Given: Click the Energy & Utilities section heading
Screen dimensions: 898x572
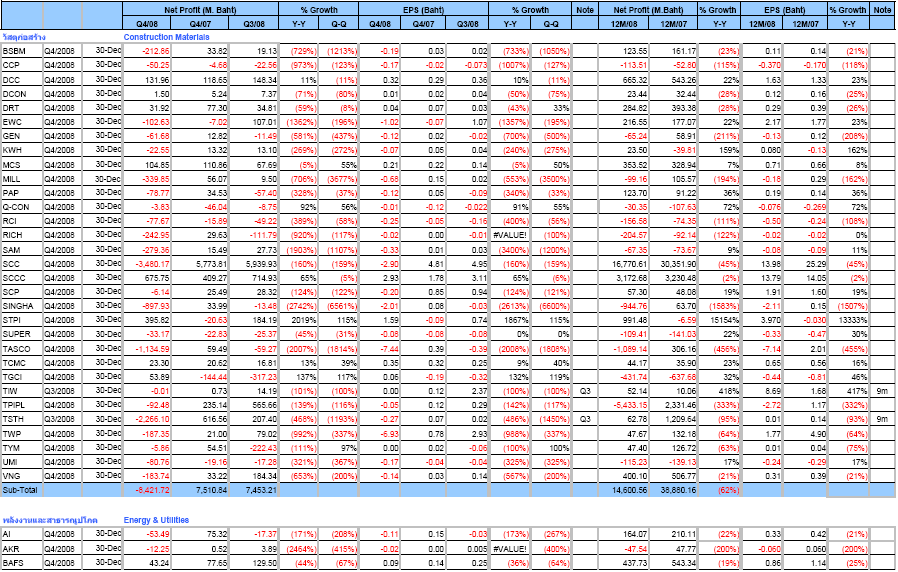Looking at the screenshot, I should (156, 520).
